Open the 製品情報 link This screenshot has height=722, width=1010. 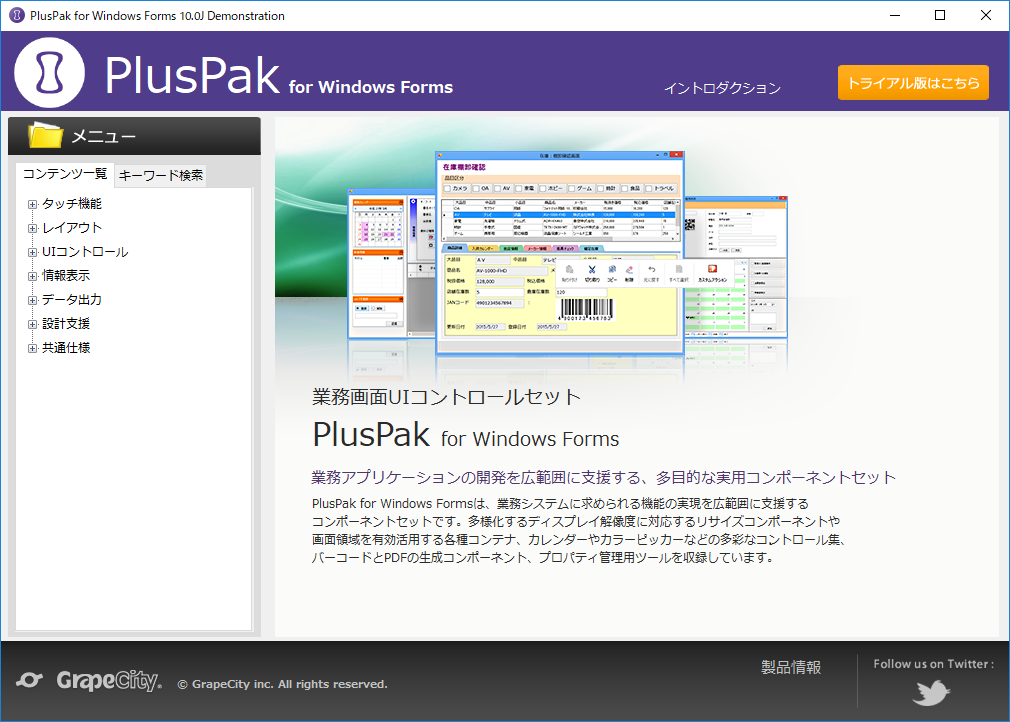(791, 667)
